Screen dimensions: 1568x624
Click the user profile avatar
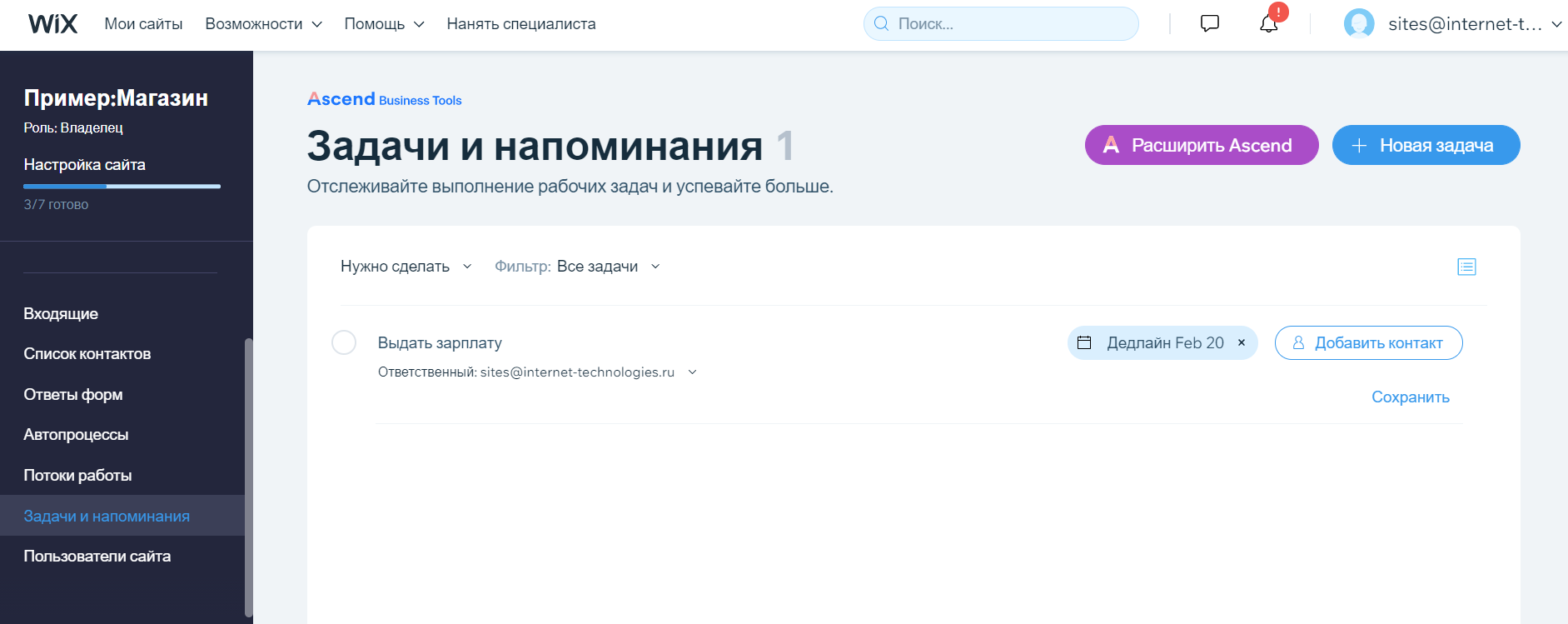coord(1358,24)
